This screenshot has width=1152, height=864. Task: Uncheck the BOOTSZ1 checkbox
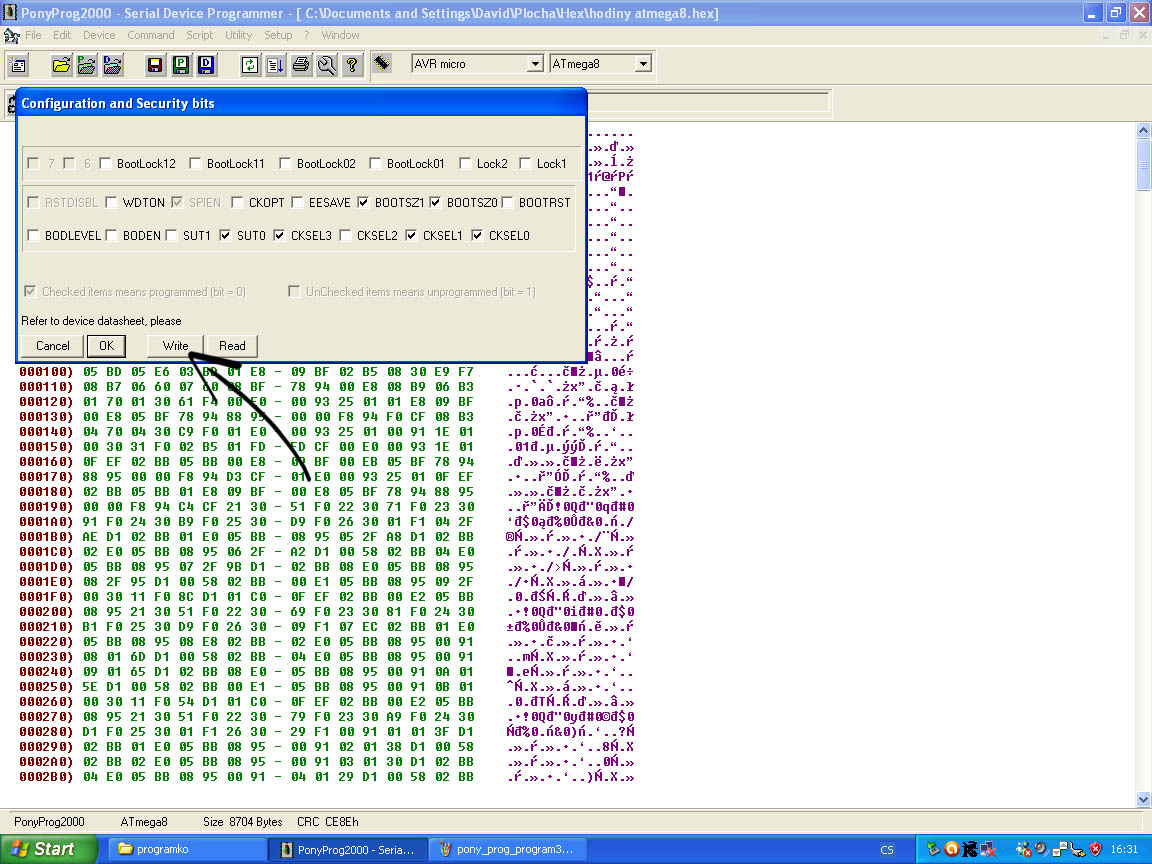coord(363,202)
